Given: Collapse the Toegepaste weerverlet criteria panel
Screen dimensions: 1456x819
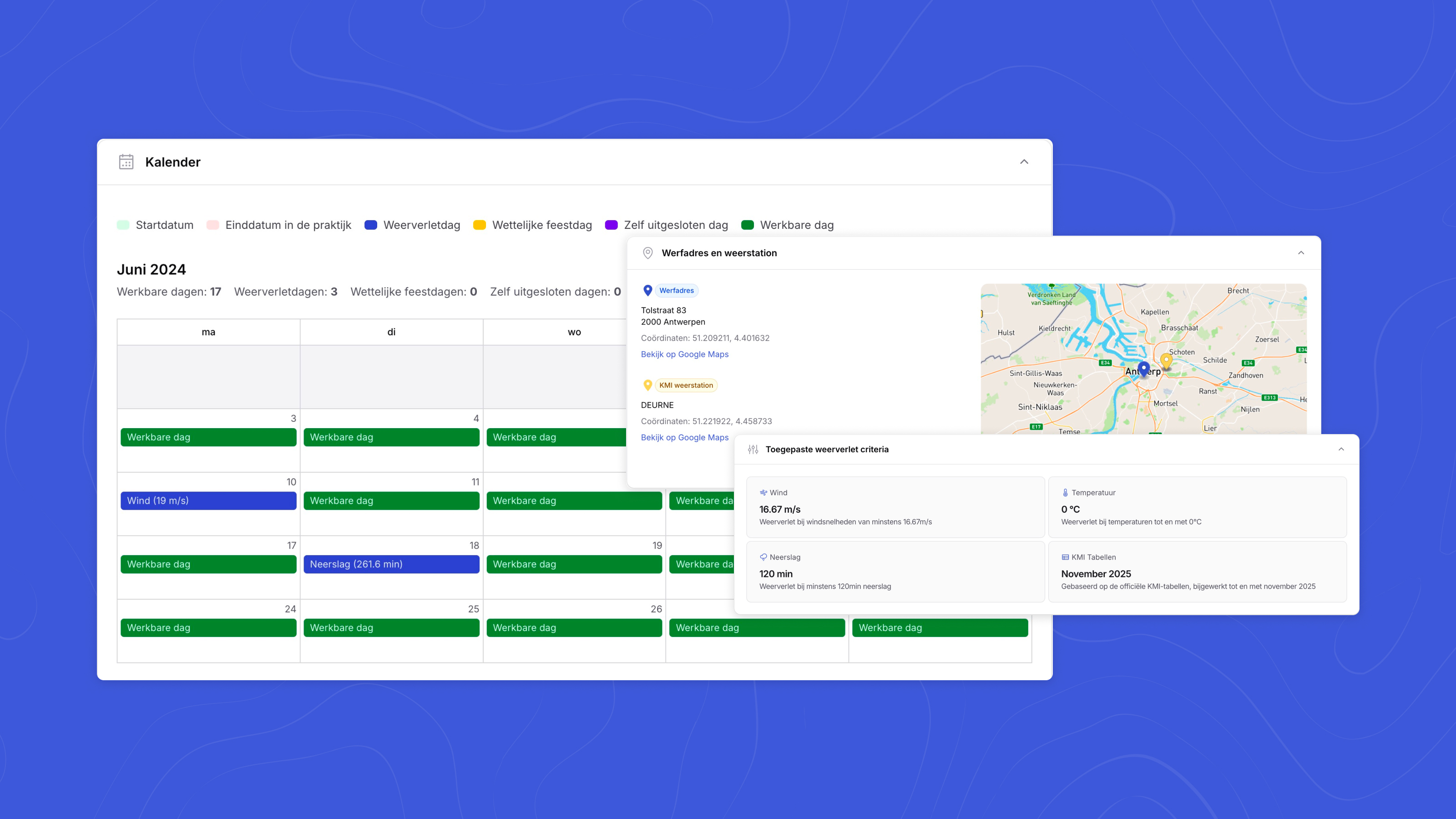Looking at the screenshot, I should [x=1341, y=449].
